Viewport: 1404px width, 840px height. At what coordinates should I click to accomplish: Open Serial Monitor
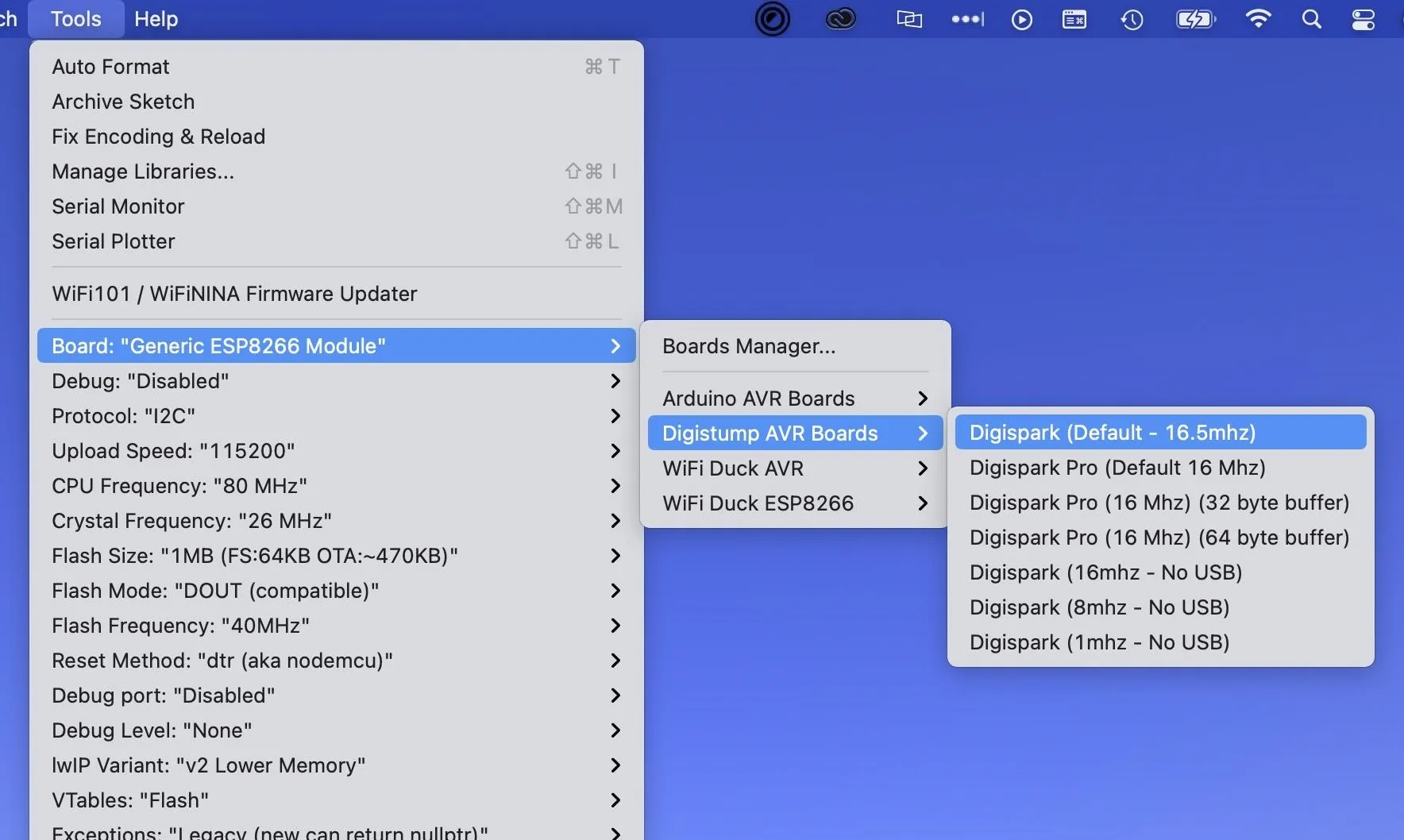[x=337, y=206]
